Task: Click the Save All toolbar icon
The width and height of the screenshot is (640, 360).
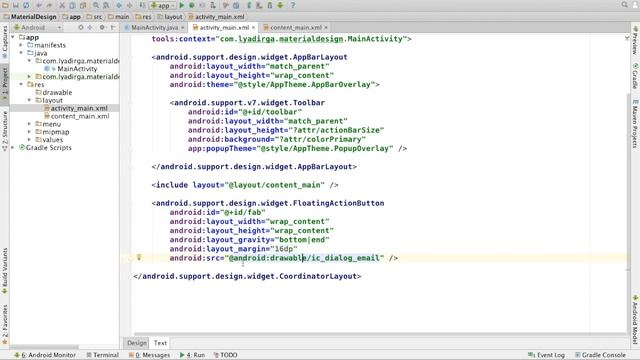Action: pyautogui.click(x=16, y=5)
